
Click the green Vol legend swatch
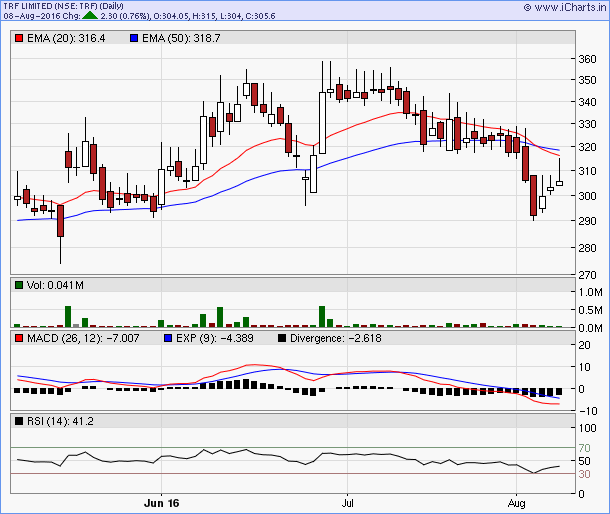(19, 285)
